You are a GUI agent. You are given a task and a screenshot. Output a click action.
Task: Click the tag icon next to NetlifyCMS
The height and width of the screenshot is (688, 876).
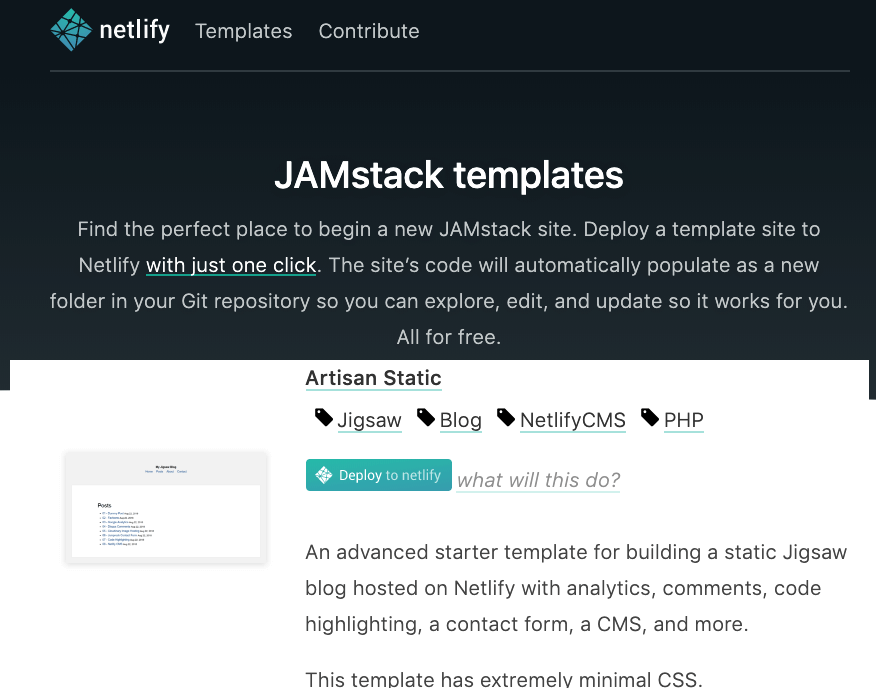coord(506,417)
